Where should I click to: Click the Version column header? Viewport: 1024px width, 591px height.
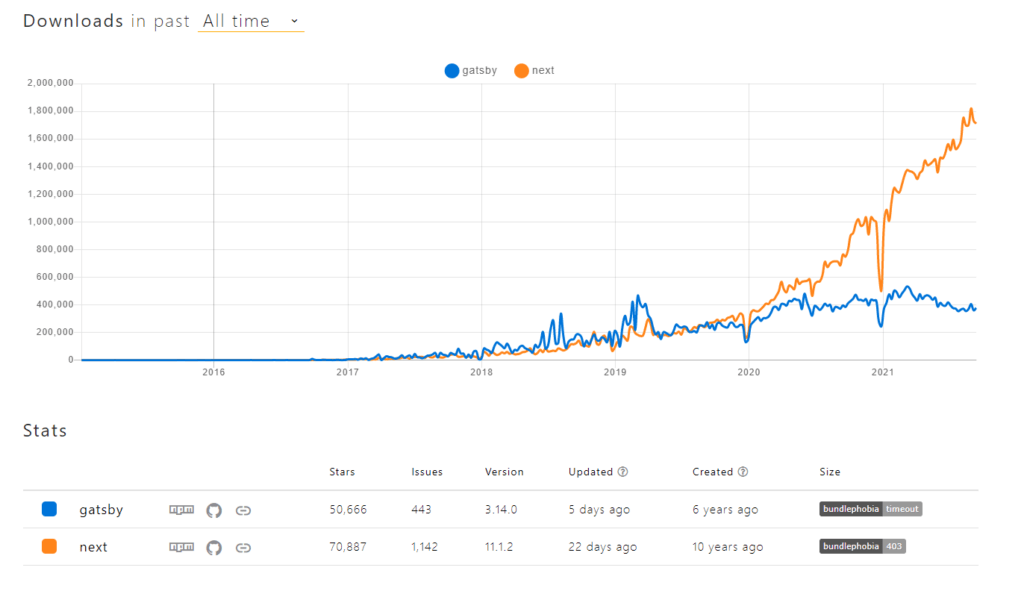tap(504, 471)
